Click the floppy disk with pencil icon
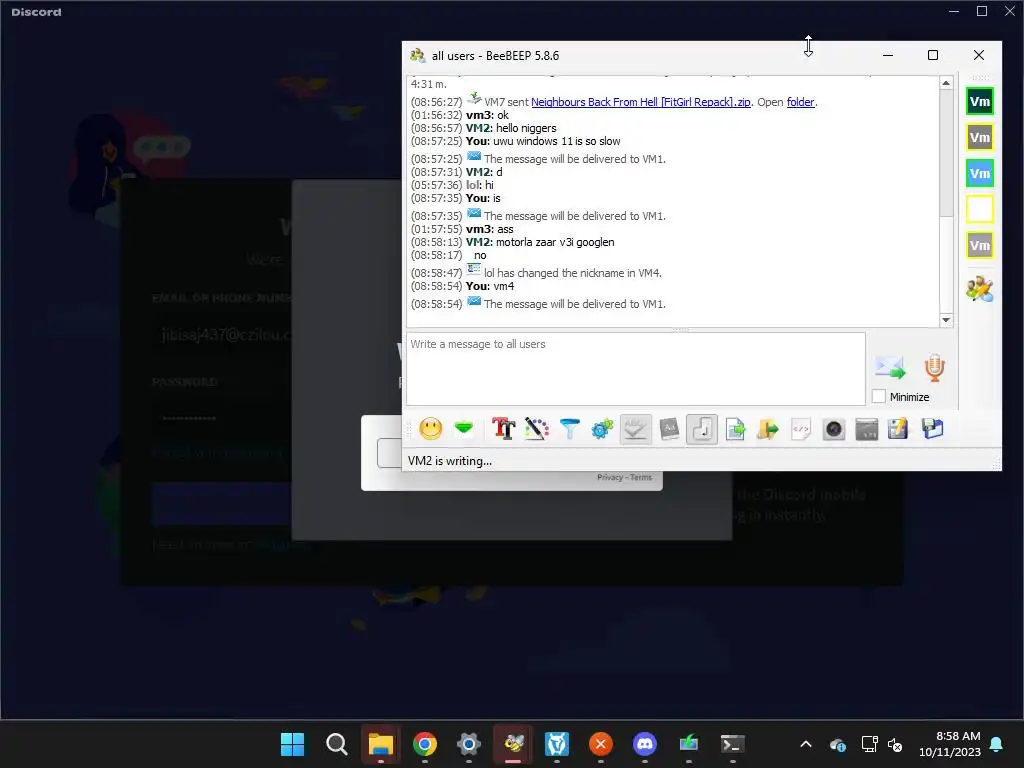 [899, 429]
